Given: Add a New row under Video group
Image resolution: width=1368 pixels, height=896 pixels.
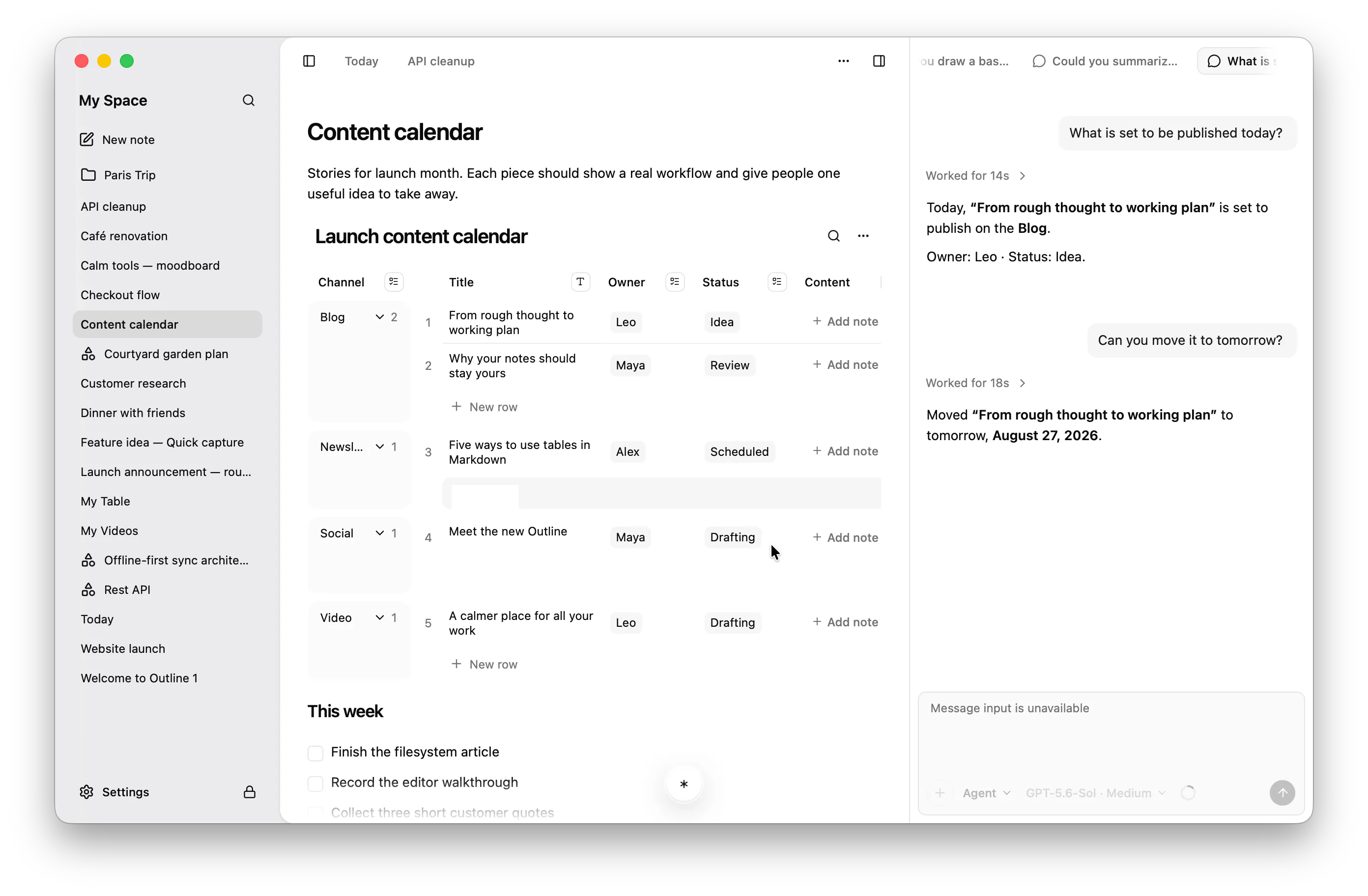Looking at the screenshot, I should click(x=484, y=664).
